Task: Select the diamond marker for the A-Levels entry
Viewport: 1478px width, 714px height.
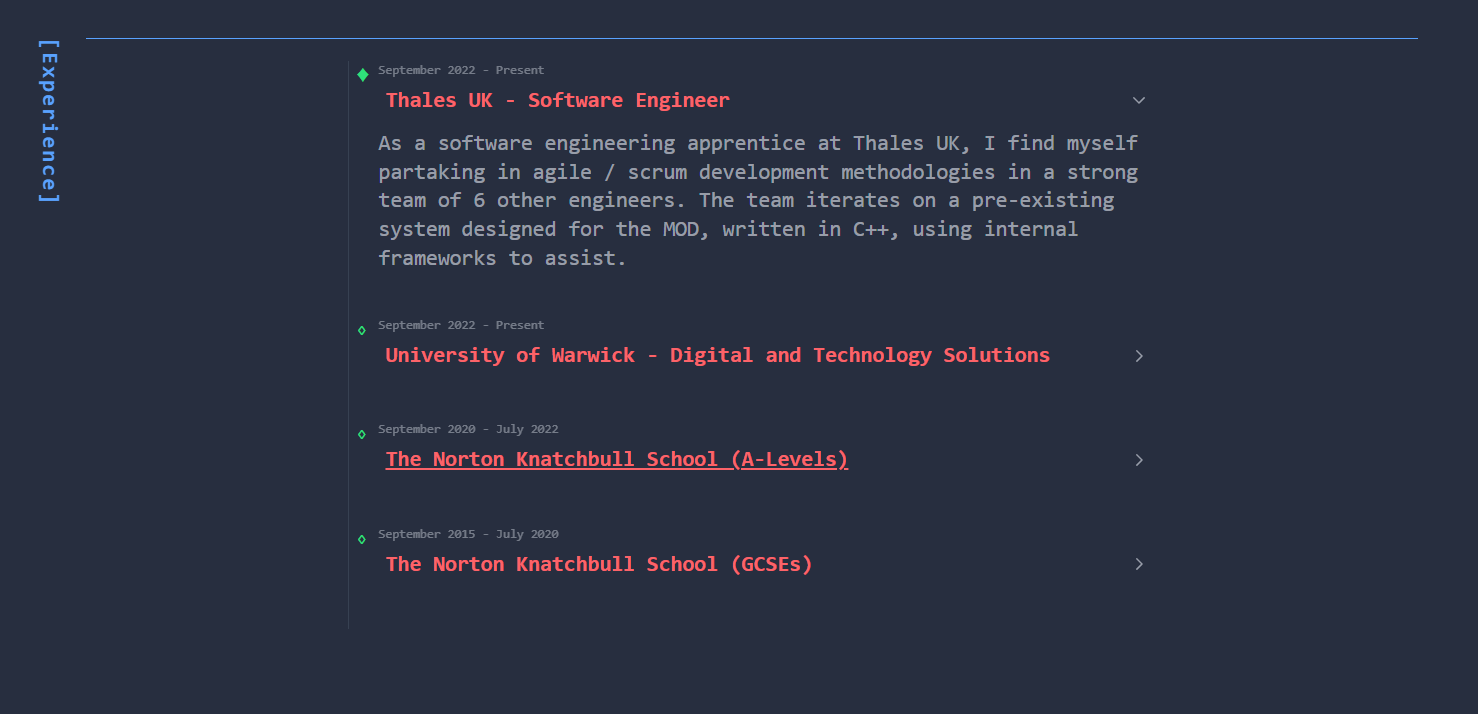Action: pos(362,434)
